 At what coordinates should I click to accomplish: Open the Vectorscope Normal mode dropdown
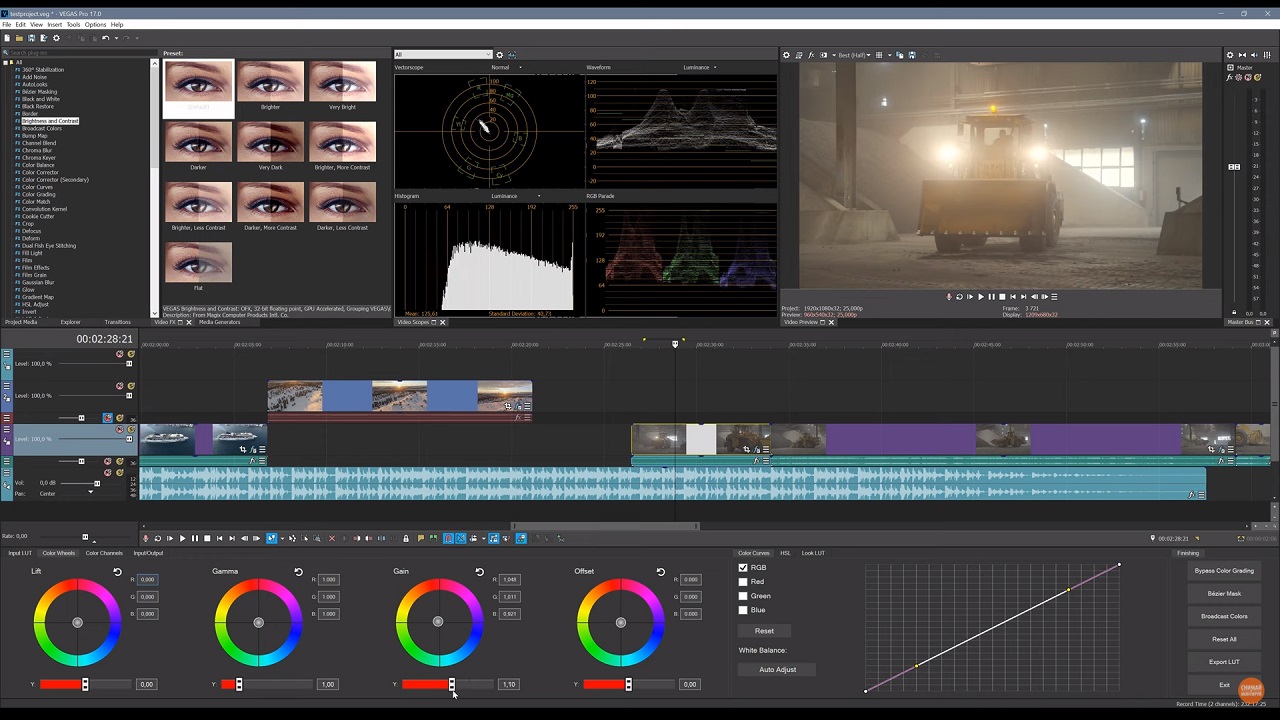pos(506,68)
